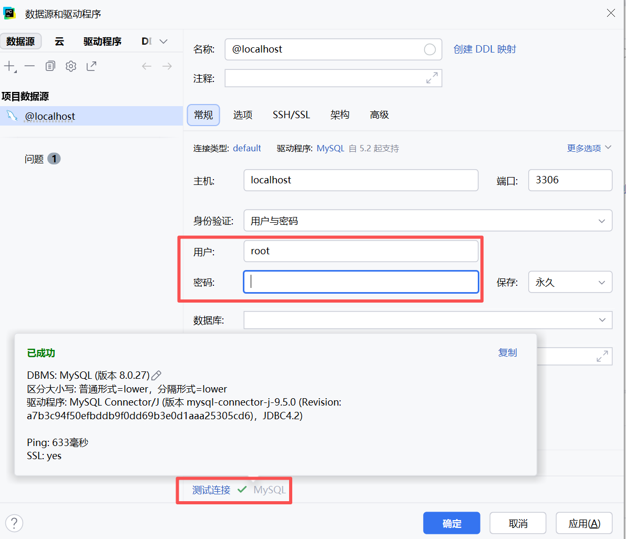Click the SSL: yes text
The width and height of the screenshot is (626, 539).
tap(44, 456)
